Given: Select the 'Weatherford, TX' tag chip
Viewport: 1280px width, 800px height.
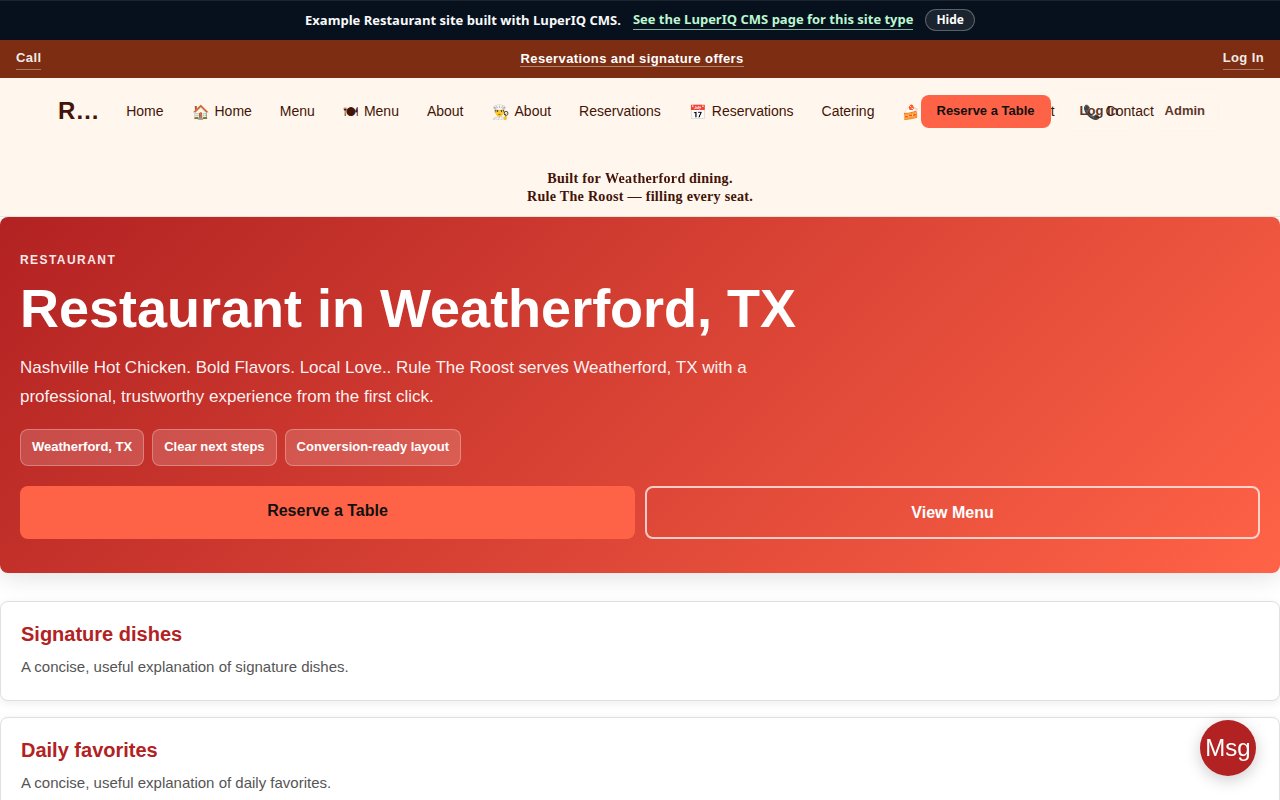Looking at the screenshot, I should click(82, 447).
